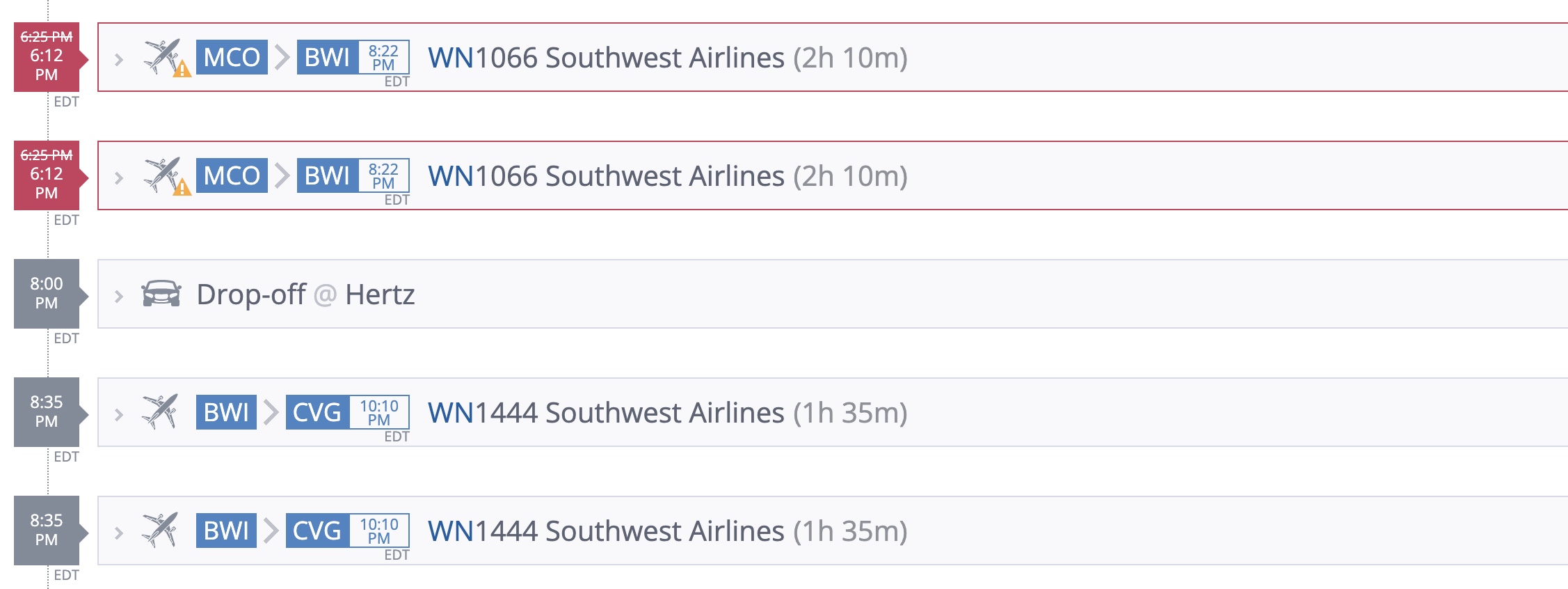
Task: Click the plane warning icon in second WN1066 row
Action: coord(165,175)
